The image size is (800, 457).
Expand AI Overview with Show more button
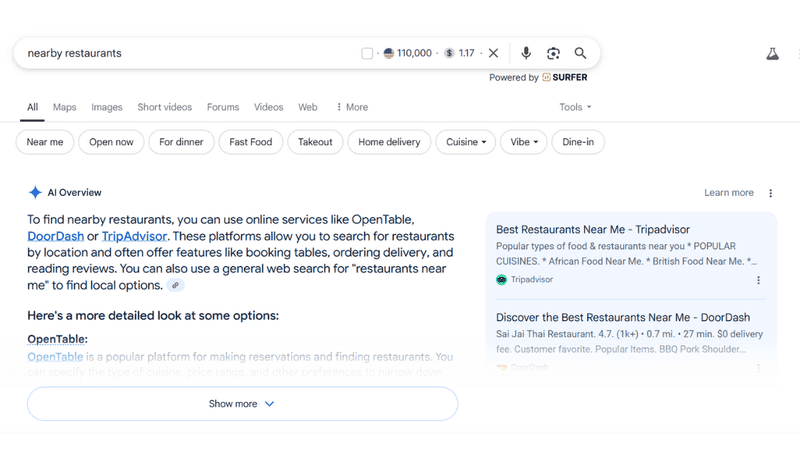click(x=242, y=403)
